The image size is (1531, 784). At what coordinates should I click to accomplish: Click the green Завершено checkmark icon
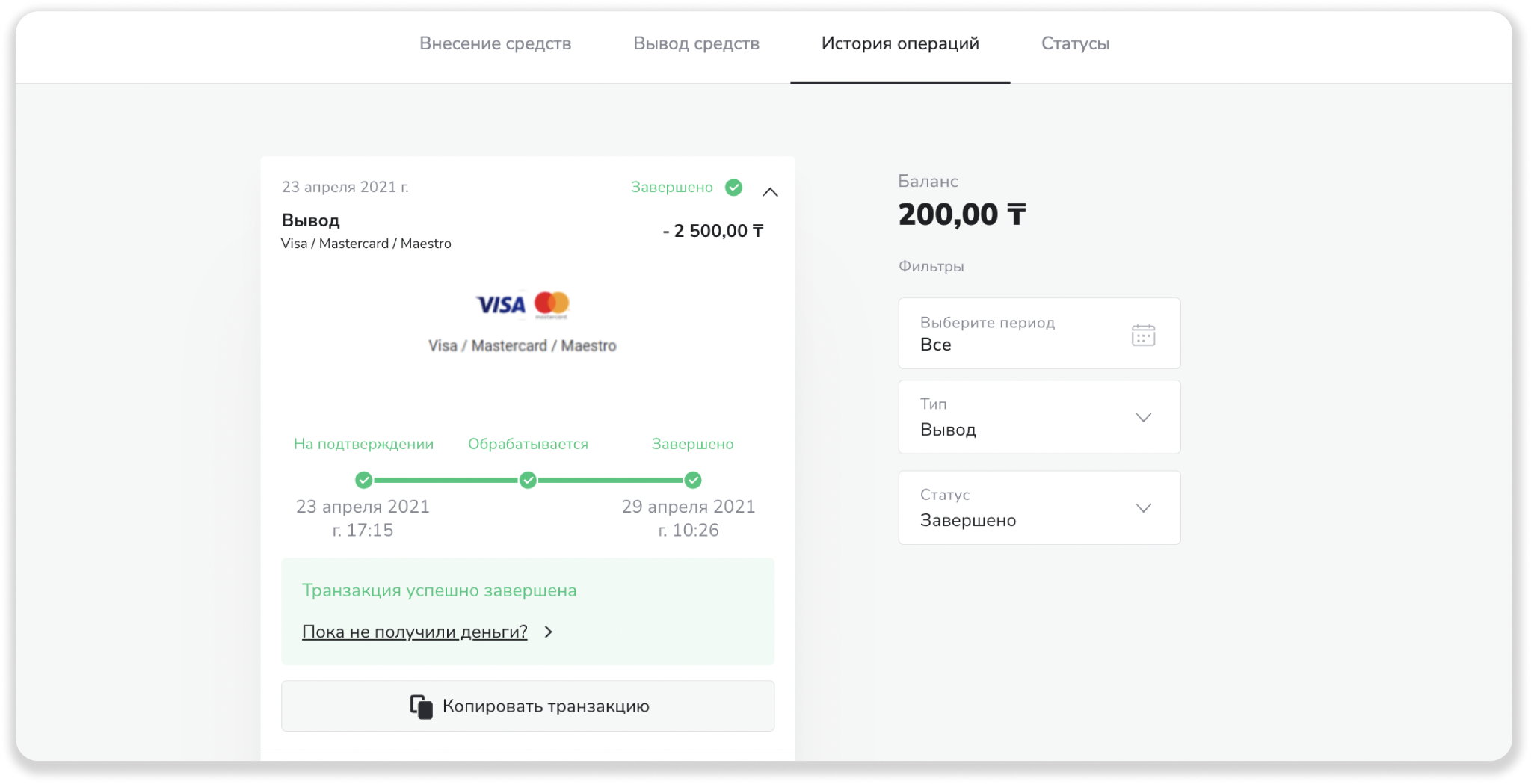click(x=734, y=188)
